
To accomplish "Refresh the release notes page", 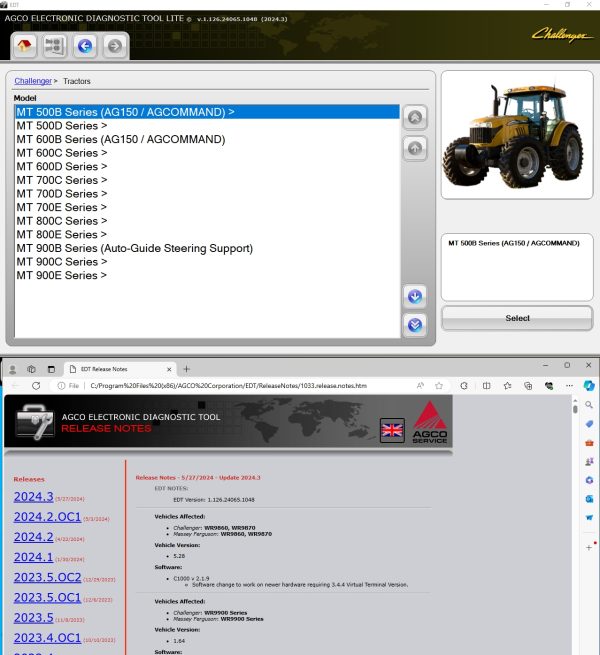I will (36, 386).
